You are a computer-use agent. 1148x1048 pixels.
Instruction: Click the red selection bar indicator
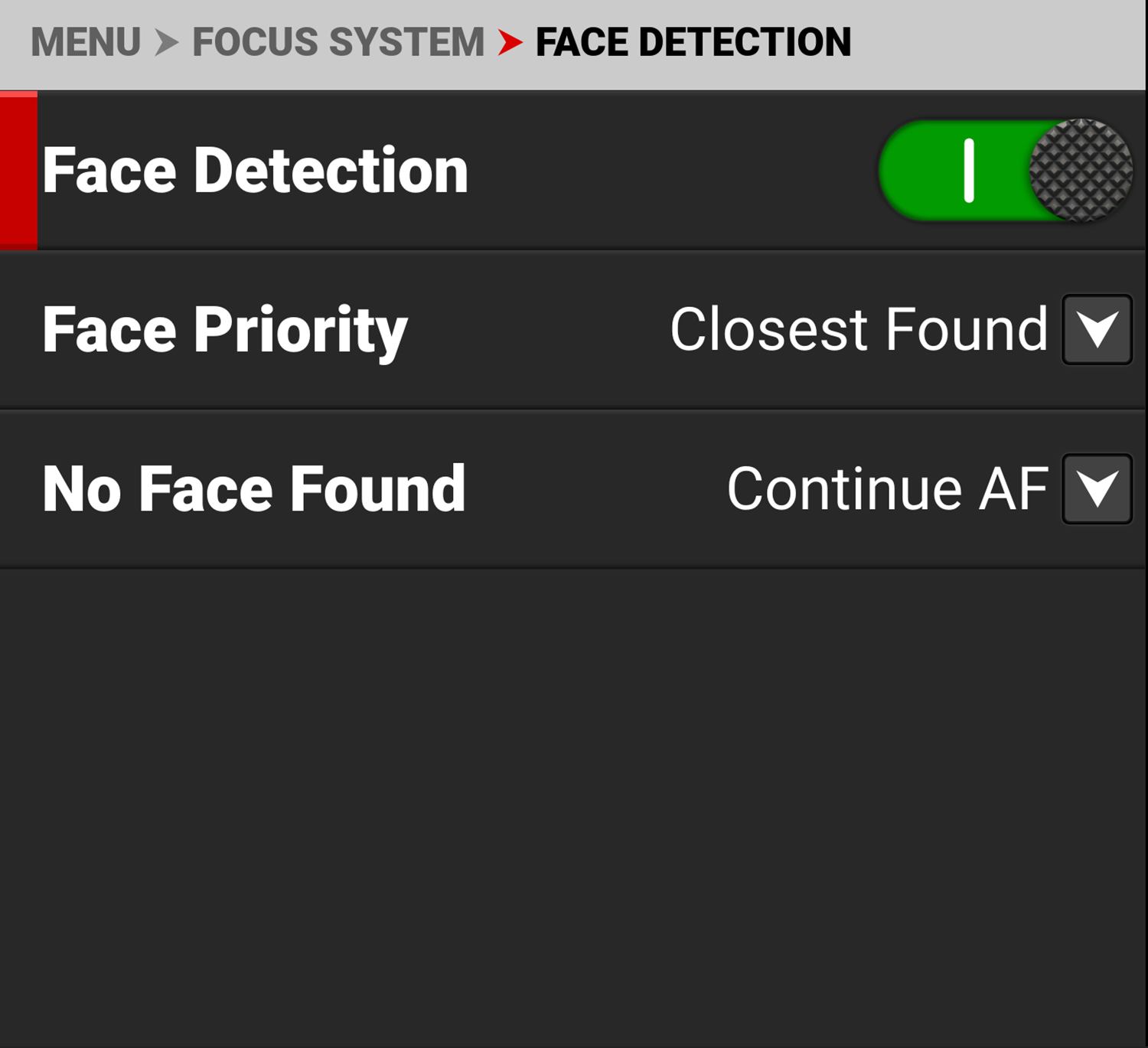(x=18, y=171)
